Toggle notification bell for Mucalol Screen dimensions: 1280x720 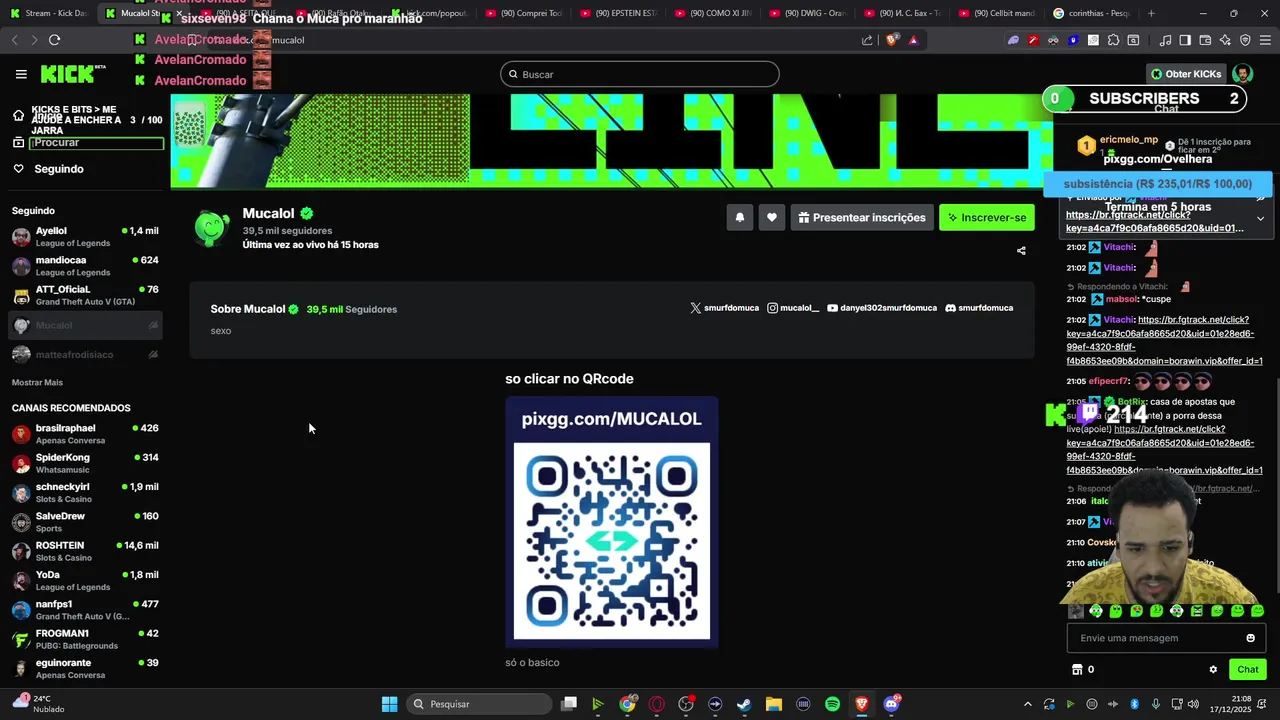(740, 217)
